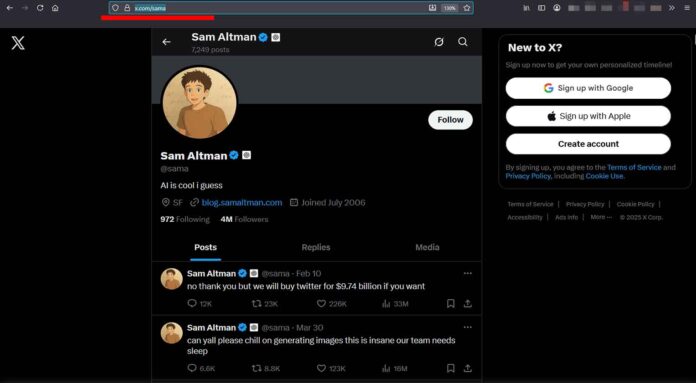Screen dimensions: 696x383
Task: Reload the page with the browser refresh icon
Action: tap(40, 8)
